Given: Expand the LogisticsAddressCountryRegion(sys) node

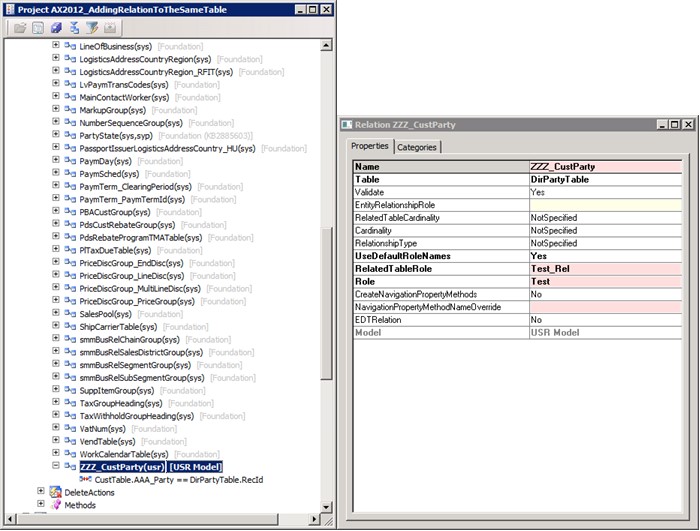Looking at the screenshot, I should (55, 58).
